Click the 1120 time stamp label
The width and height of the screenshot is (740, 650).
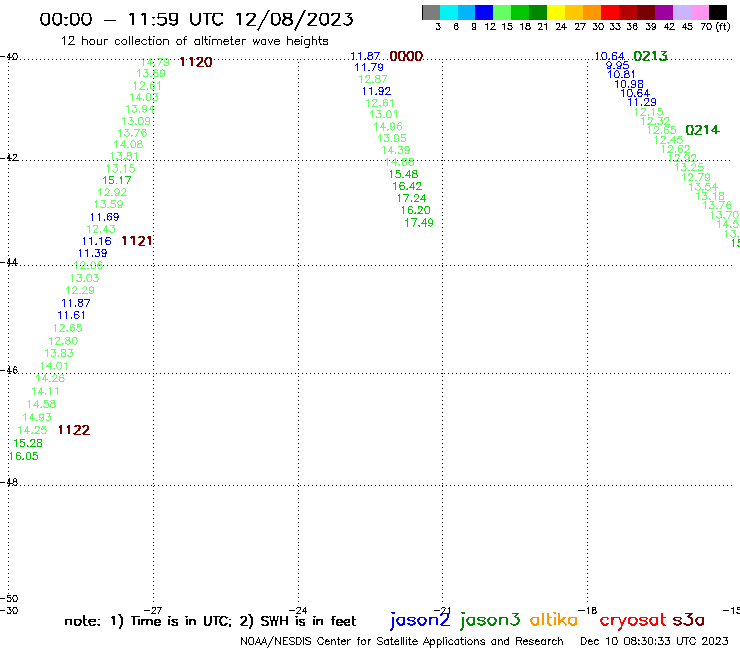[196, 62]
